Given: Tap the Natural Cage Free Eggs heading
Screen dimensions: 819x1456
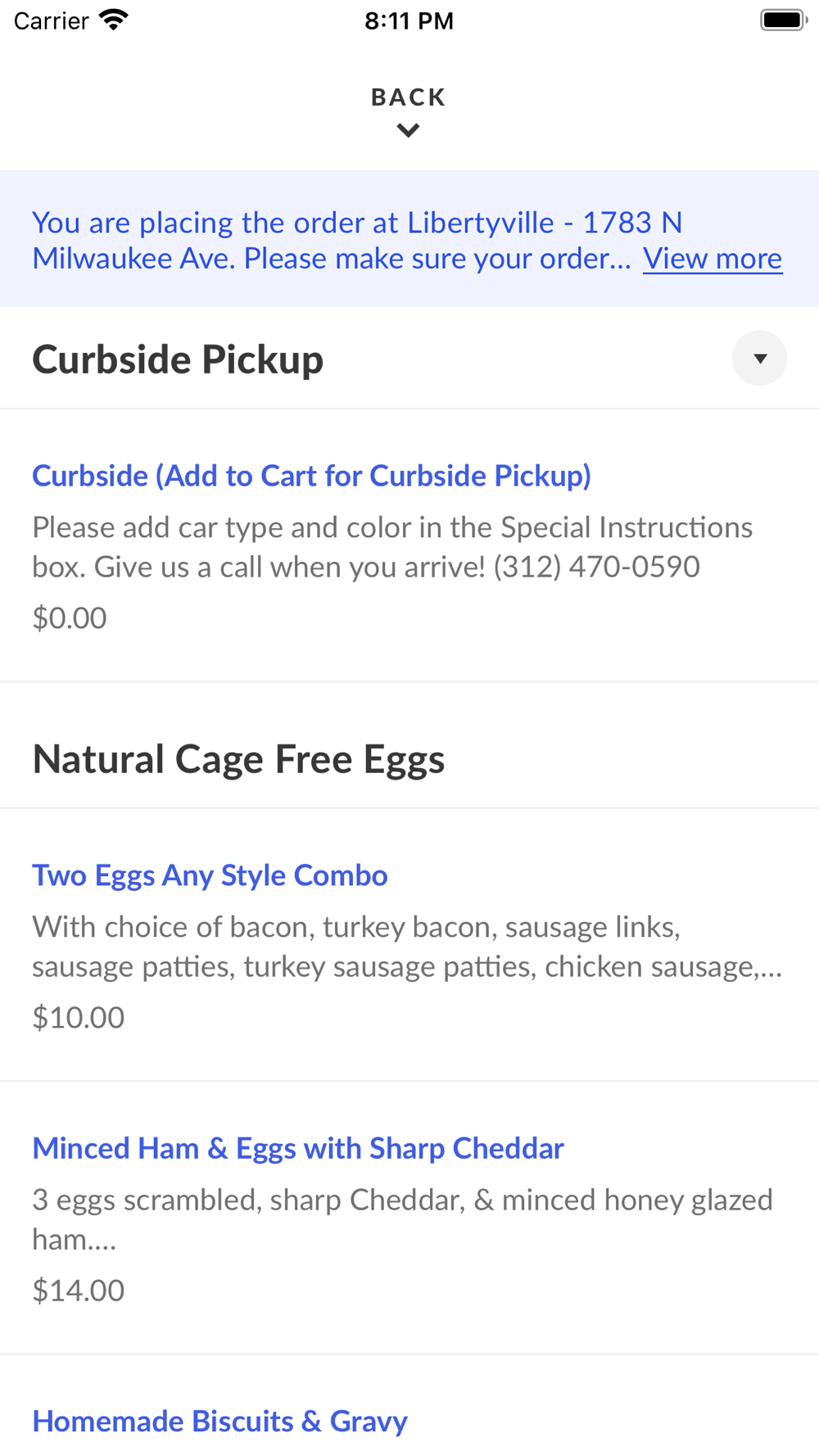Looking at the screenshot, I should coord(238,759).
